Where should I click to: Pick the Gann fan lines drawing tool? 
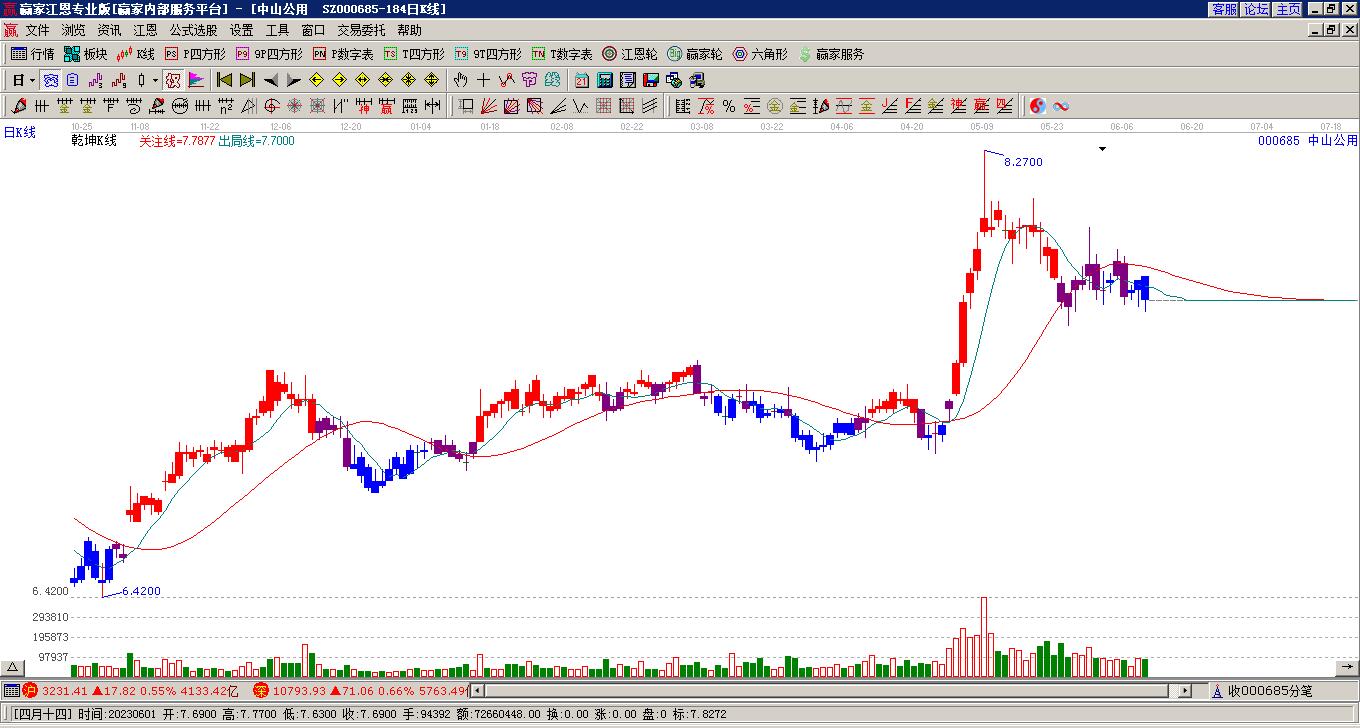pos(488,106)
